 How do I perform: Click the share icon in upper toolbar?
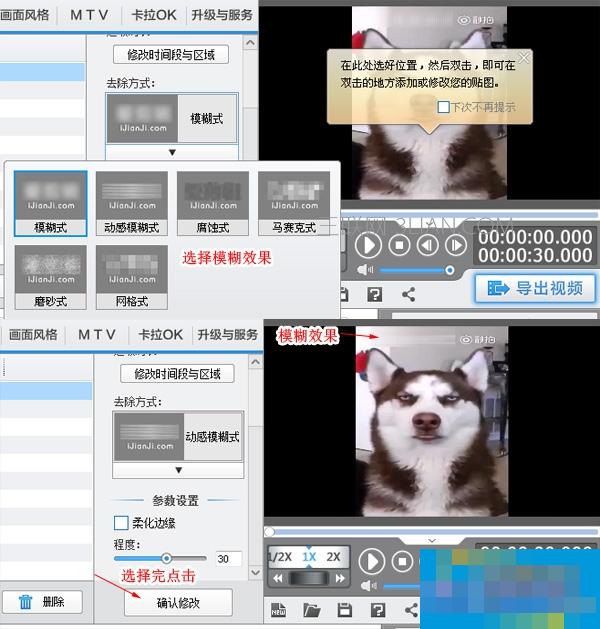click(x=409, y=295)
